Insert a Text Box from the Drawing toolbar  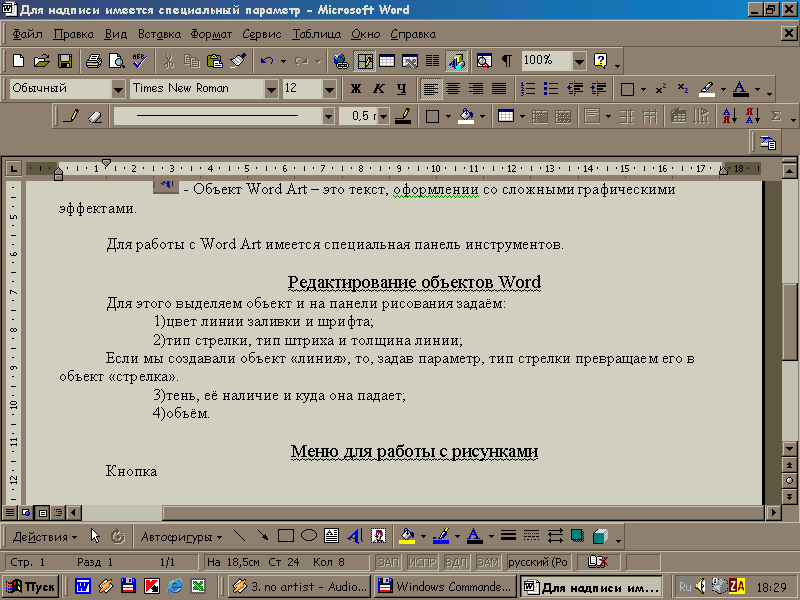click(x=332, y=536)
